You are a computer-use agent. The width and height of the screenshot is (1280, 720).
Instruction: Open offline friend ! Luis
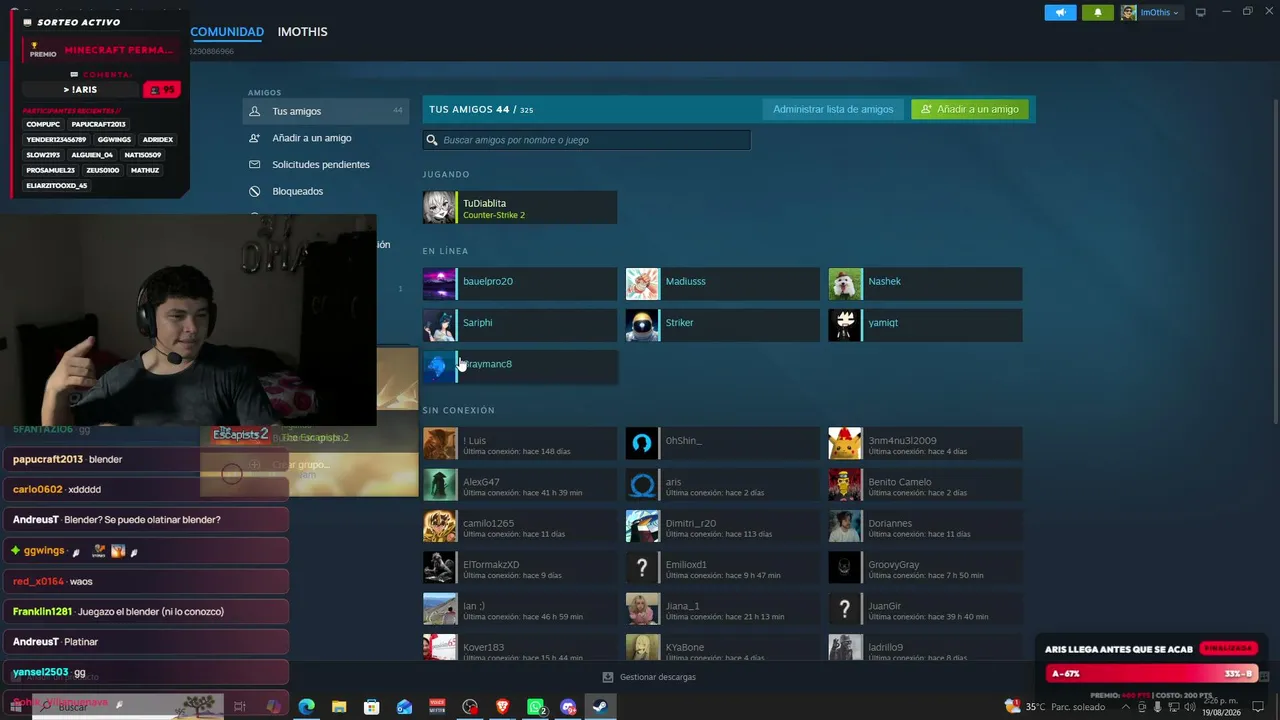click(520, 444)
